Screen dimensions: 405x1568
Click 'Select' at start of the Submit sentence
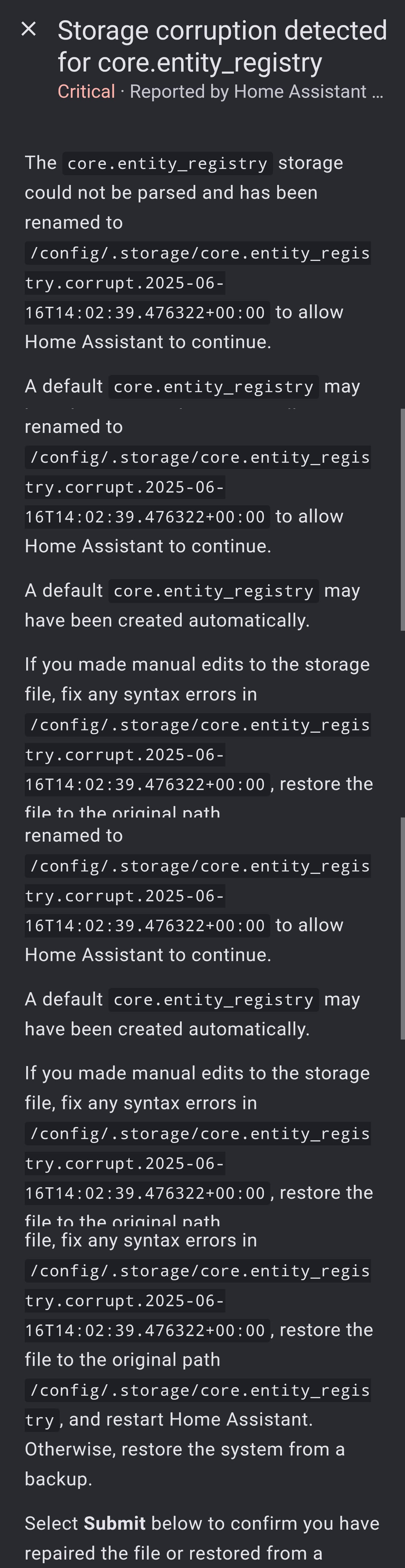point(52,1523)
